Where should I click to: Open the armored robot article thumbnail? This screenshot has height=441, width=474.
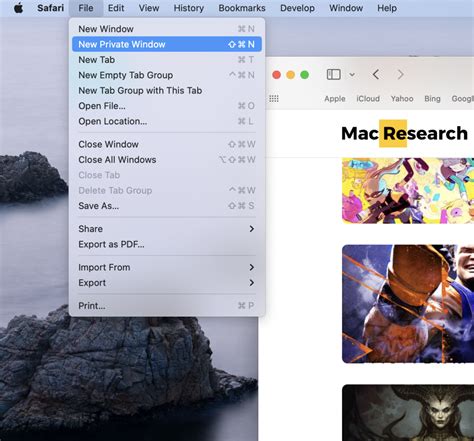coord(408,304)
